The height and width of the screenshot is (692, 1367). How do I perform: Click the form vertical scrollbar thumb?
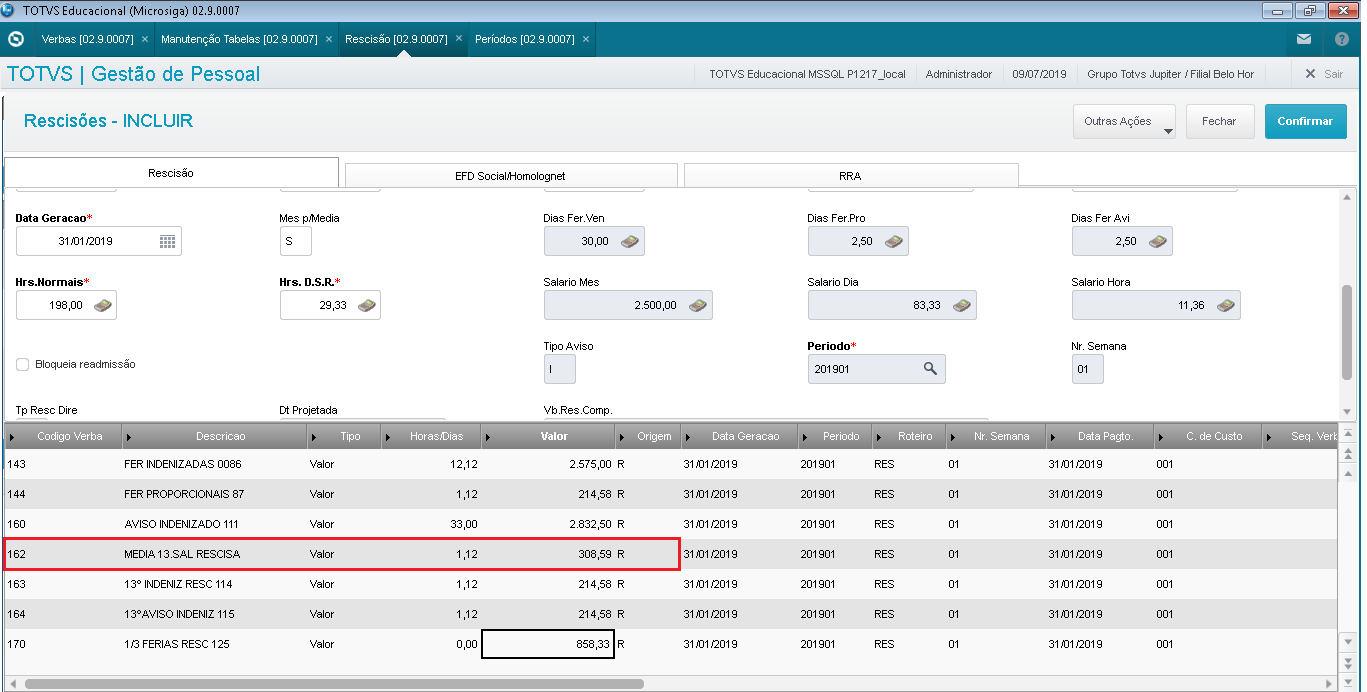[x=1346, y=331]
